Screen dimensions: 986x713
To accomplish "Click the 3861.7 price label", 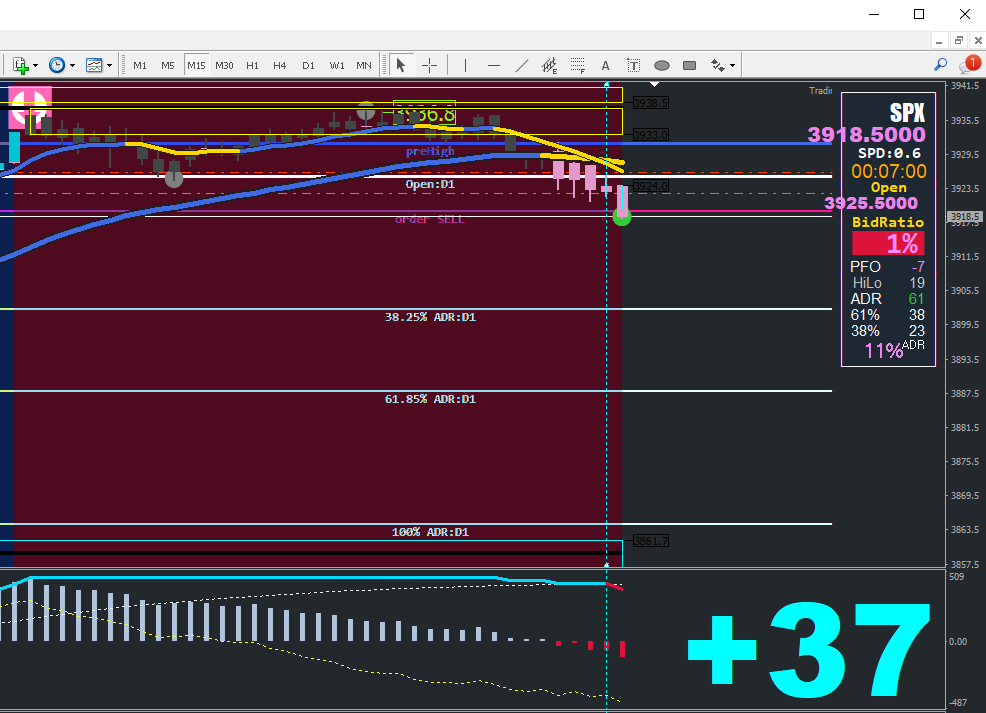I will tap(651, 541).
